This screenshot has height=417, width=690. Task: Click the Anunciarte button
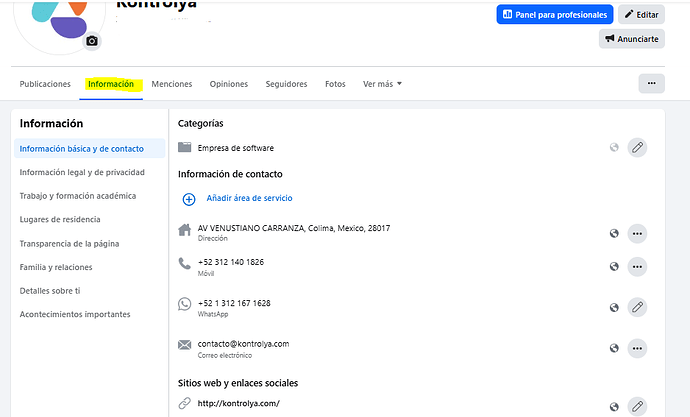[631, 39]
